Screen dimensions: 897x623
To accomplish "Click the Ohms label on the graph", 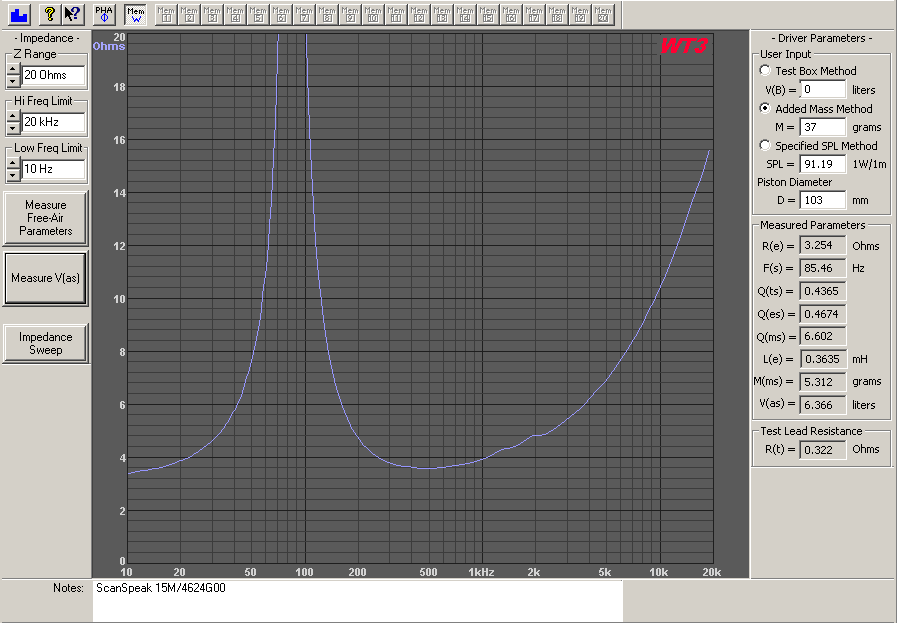I will [109, 46].
